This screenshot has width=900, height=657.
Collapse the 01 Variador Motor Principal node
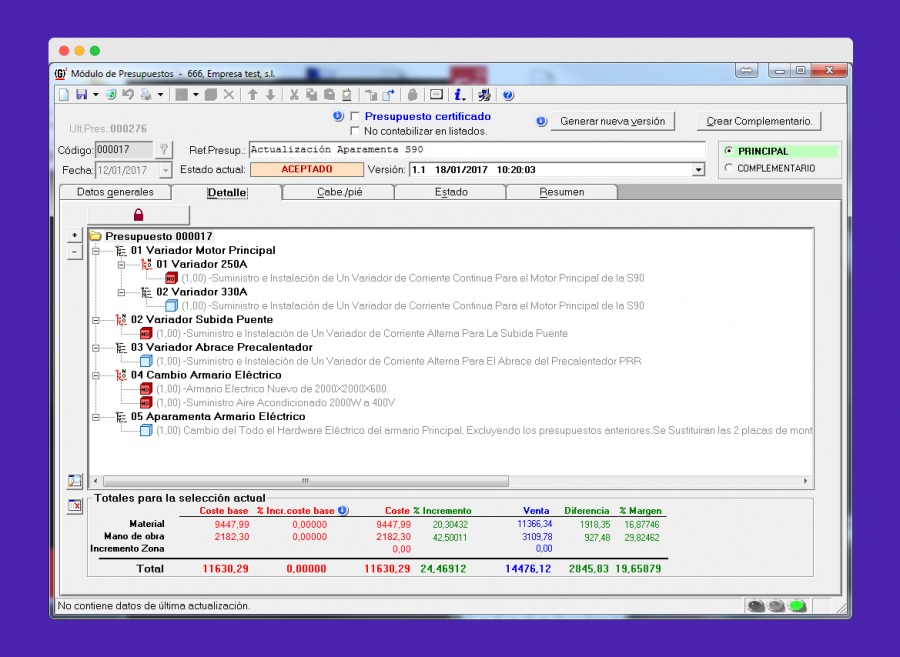(x=96, y=251)
